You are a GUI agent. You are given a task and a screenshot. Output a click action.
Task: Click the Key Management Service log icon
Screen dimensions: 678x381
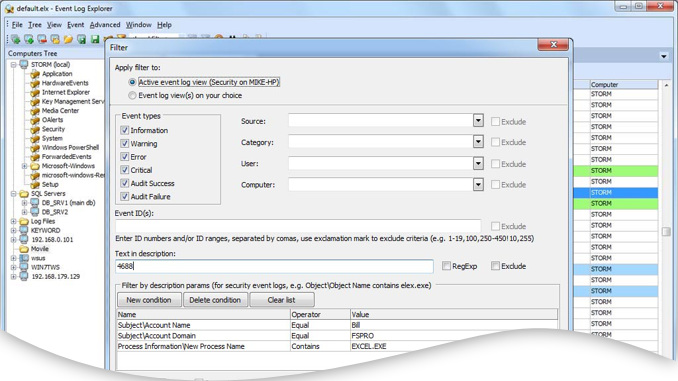(x=35, y=102)
